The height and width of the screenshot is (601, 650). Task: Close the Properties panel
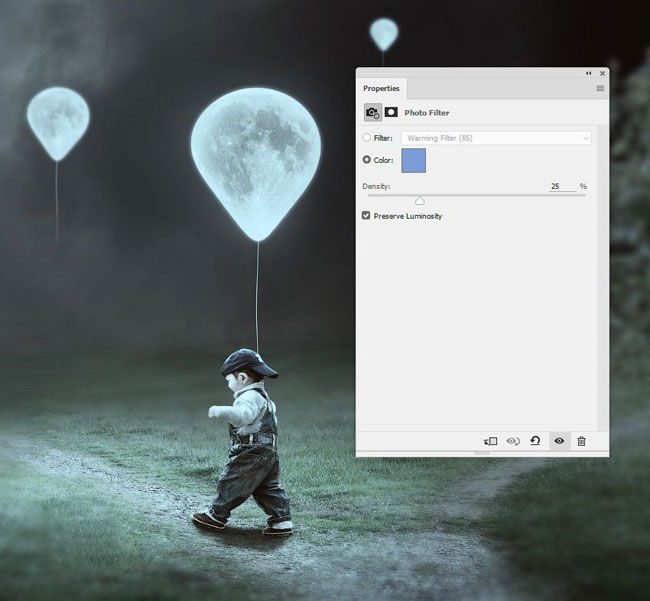(x=602, y=73)
